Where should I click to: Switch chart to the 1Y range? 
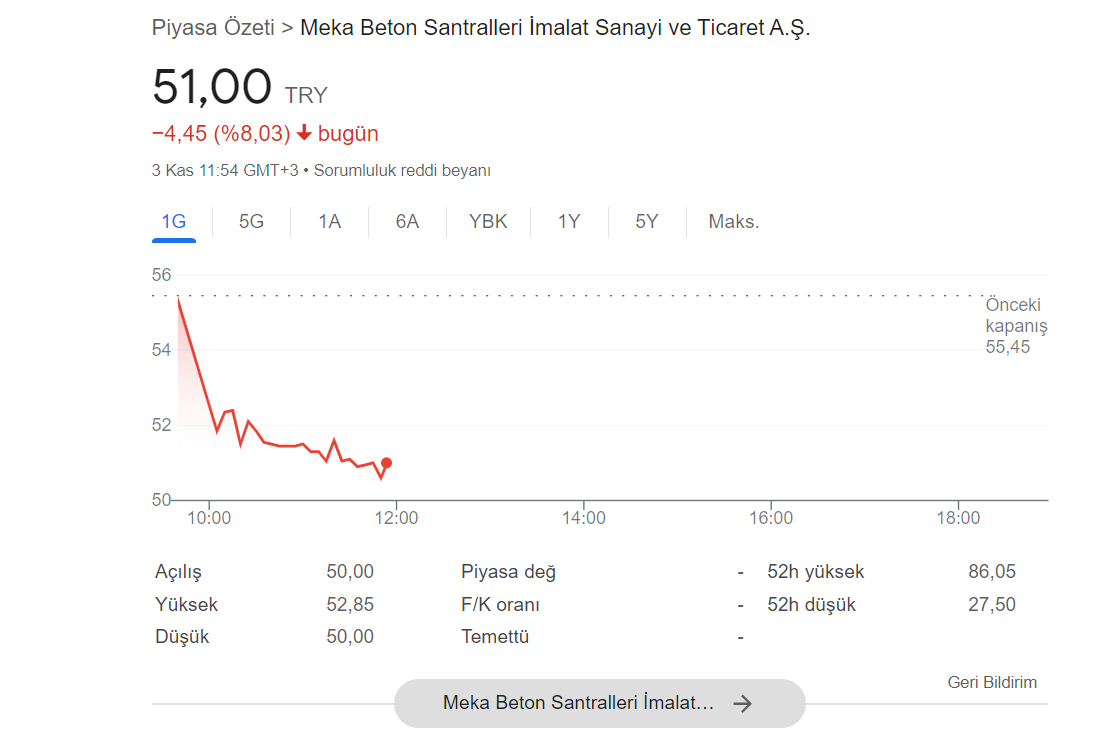[x=569, y=222]
